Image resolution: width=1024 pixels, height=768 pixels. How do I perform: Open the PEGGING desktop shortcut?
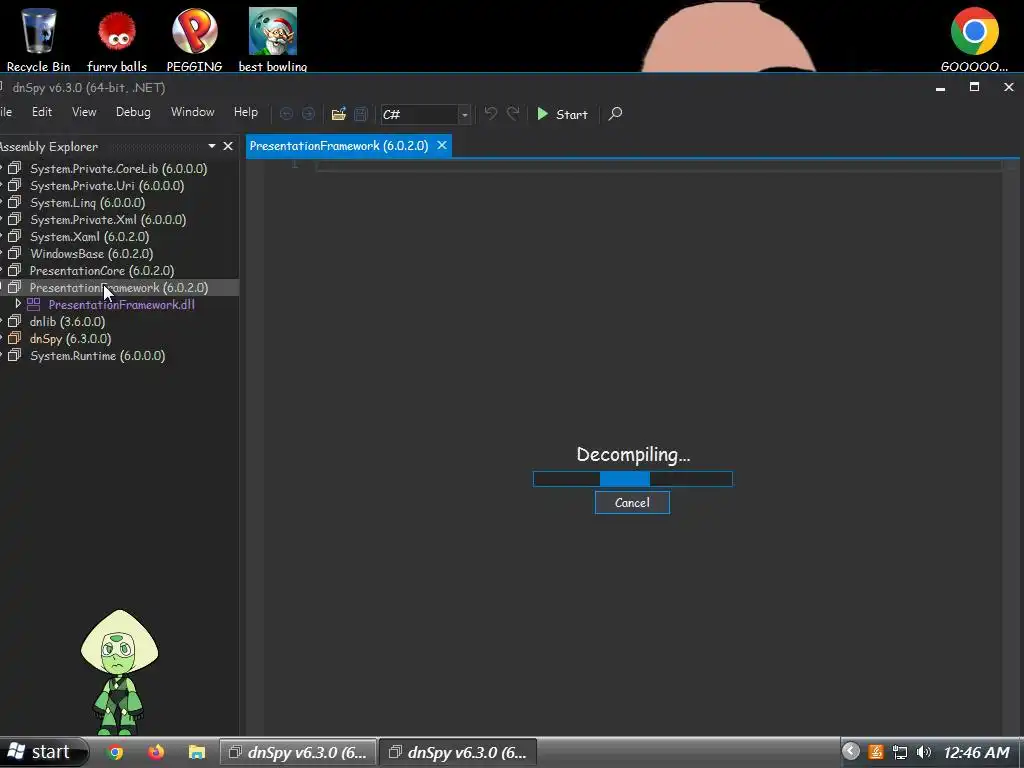(195, 38)
